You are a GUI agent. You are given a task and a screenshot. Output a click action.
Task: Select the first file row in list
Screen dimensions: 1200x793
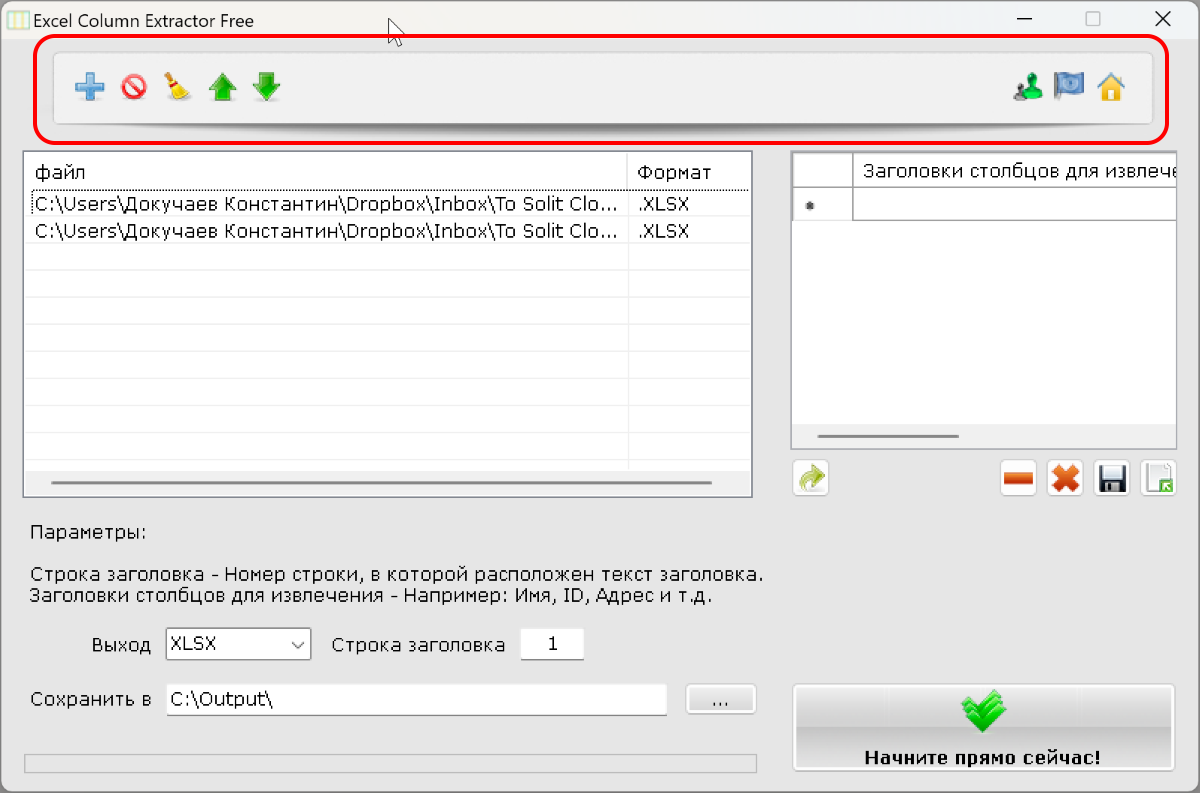pos(386,204)
